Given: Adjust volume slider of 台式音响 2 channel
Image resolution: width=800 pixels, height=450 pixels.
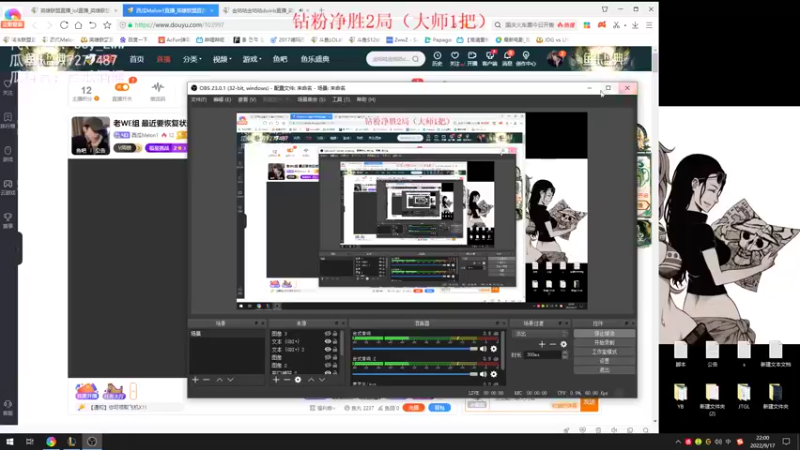Looking at the screenshot, I should click(415, 374).
